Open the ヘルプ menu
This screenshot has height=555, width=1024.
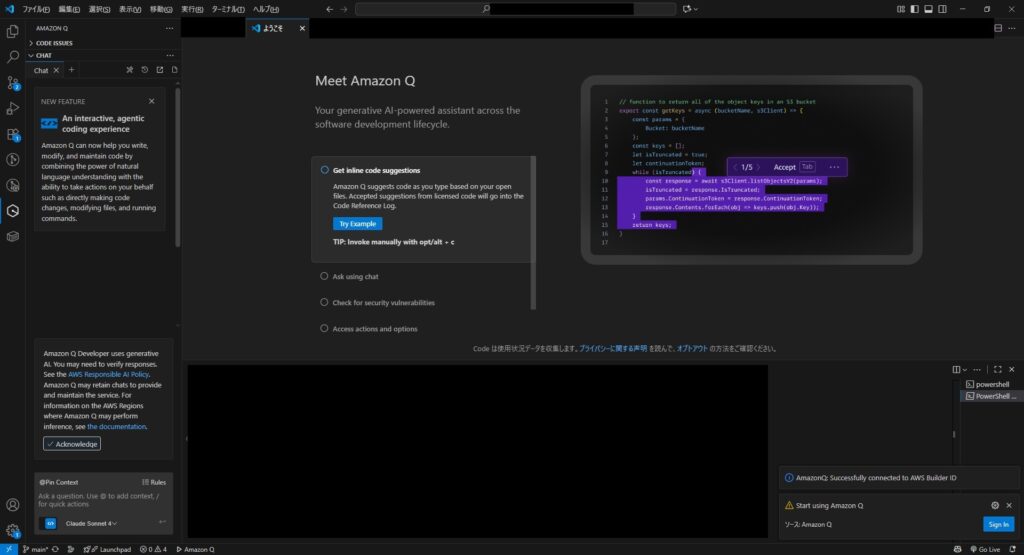(266, 9)
